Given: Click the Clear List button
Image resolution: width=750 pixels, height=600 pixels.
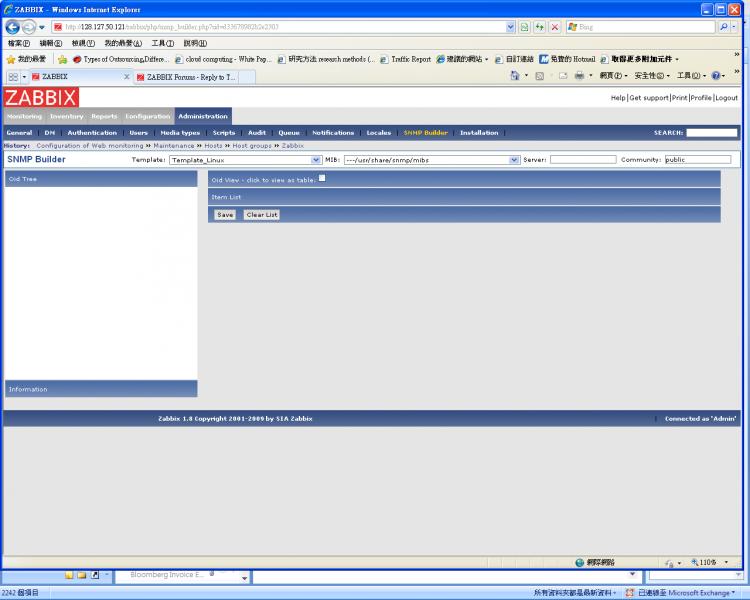Looking at the screenshot, I should (262, 215).
